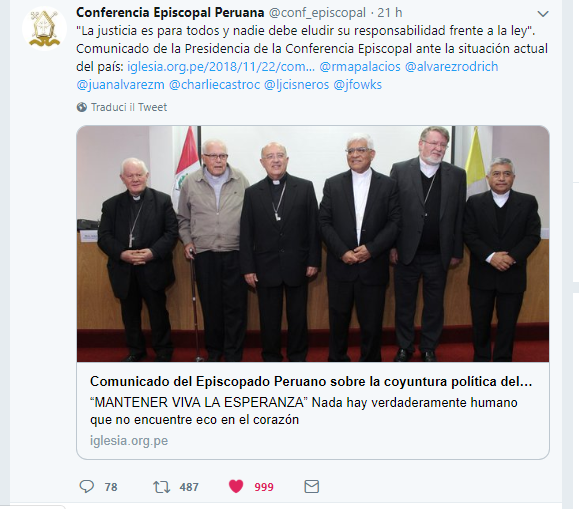The height and width of the screenshot is (509, 579).
Task: Open the @rmapalacios mention
Action: click(x=360, y=66)
